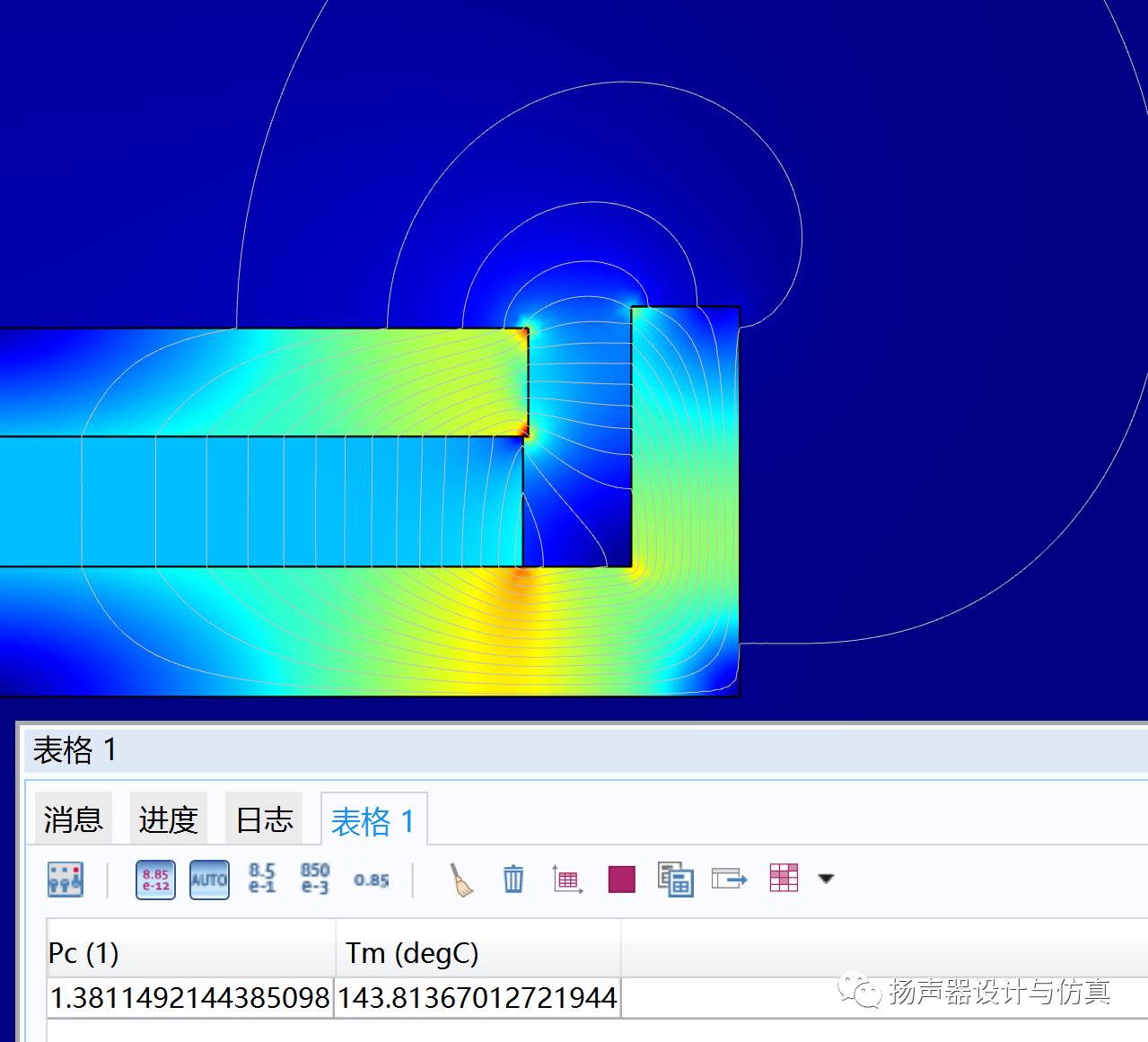Select decimal notation (0.85)
The image size is (1148, 1042).
[371, 880]
